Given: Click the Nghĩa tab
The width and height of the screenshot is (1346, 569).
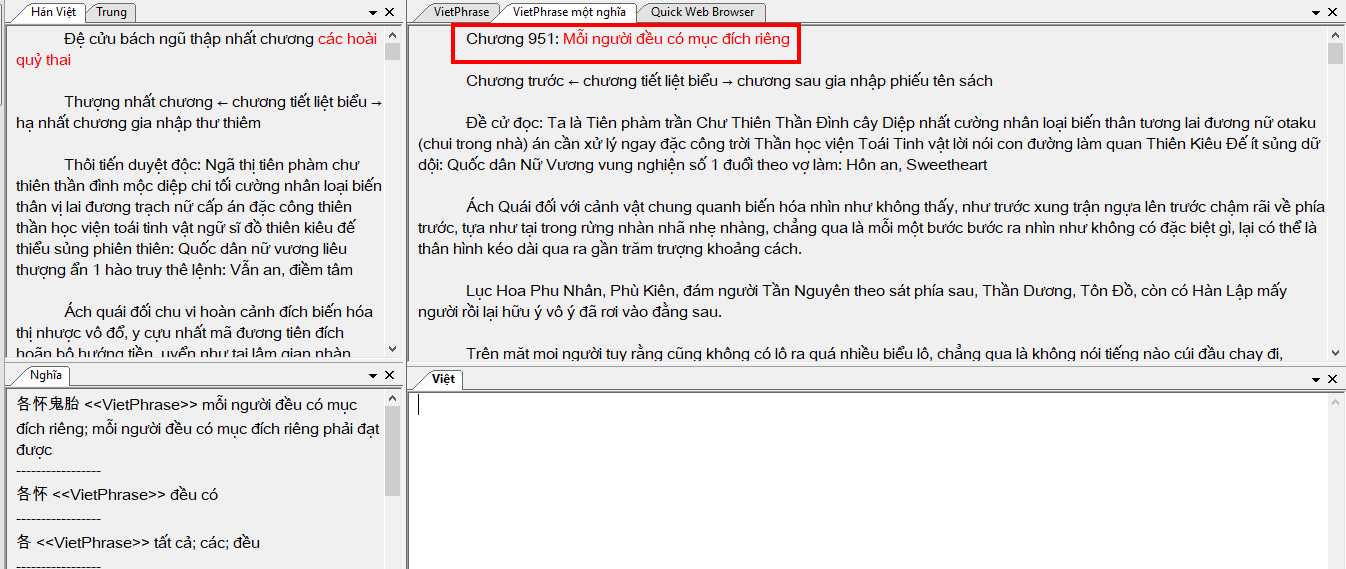Looking at the screenshot, I should (45, 376).
